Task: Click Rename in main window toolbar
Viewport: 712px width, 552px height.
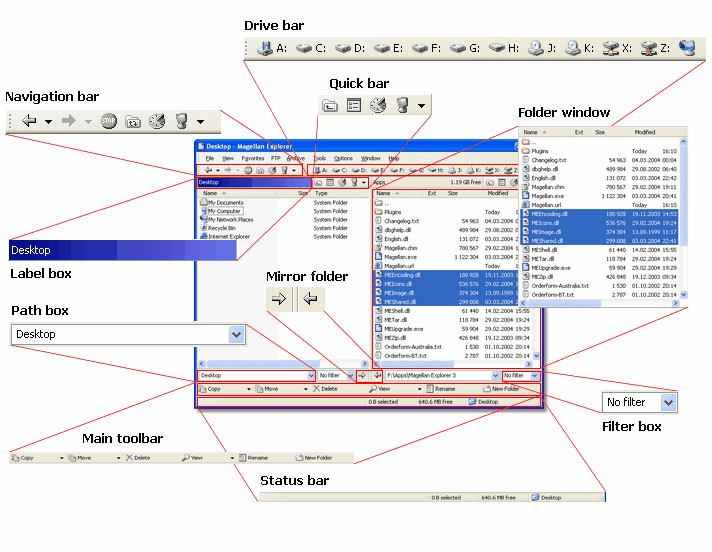Action: [x=440, y=389]
